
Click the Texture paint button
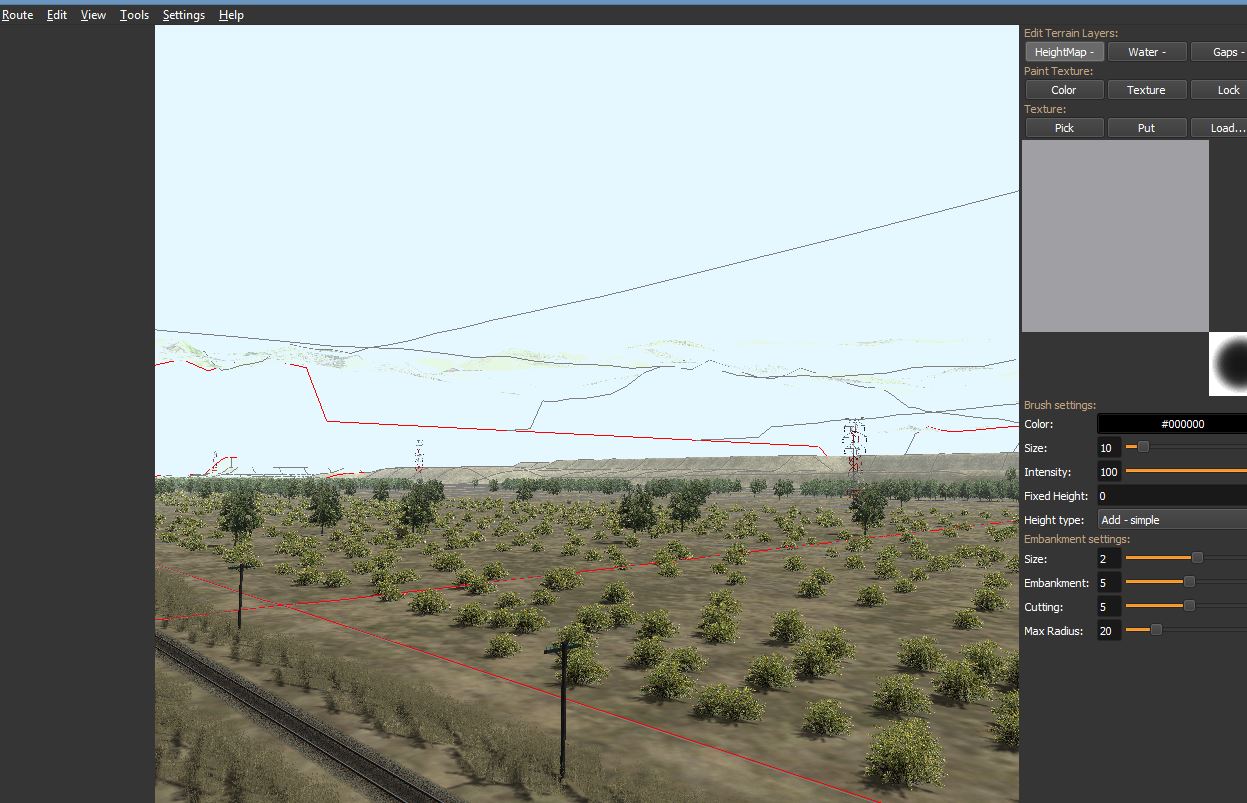point(1146,90)
